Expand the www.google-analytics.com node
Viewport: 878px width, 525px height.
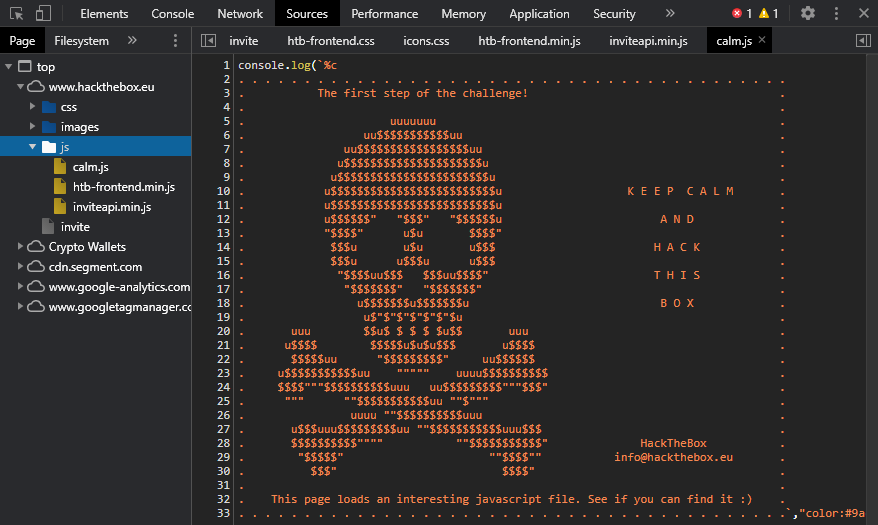pos(20,287)
